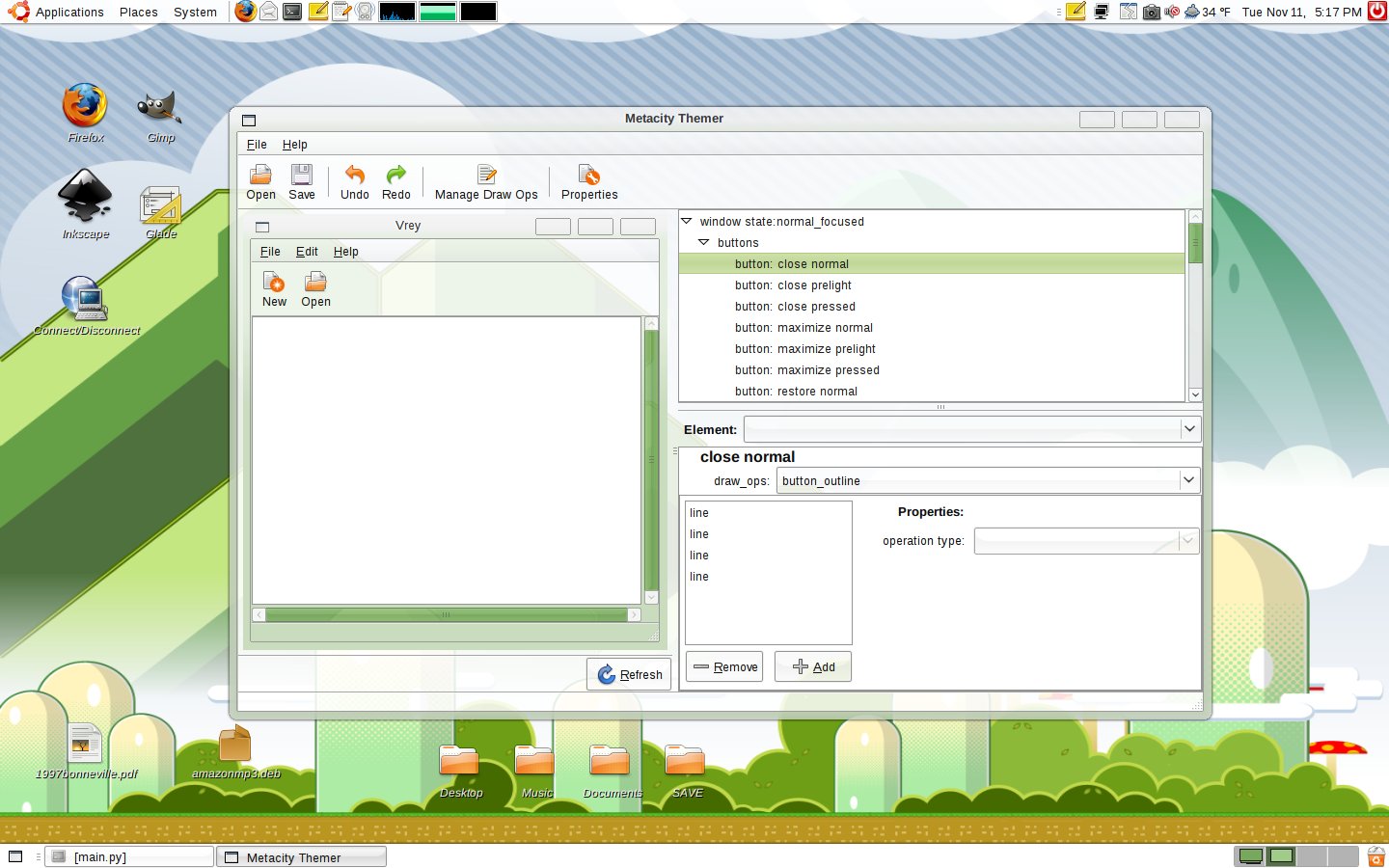Switch to the [main.py] taskbar window
Screen dimensions: 1389x868
129,856
